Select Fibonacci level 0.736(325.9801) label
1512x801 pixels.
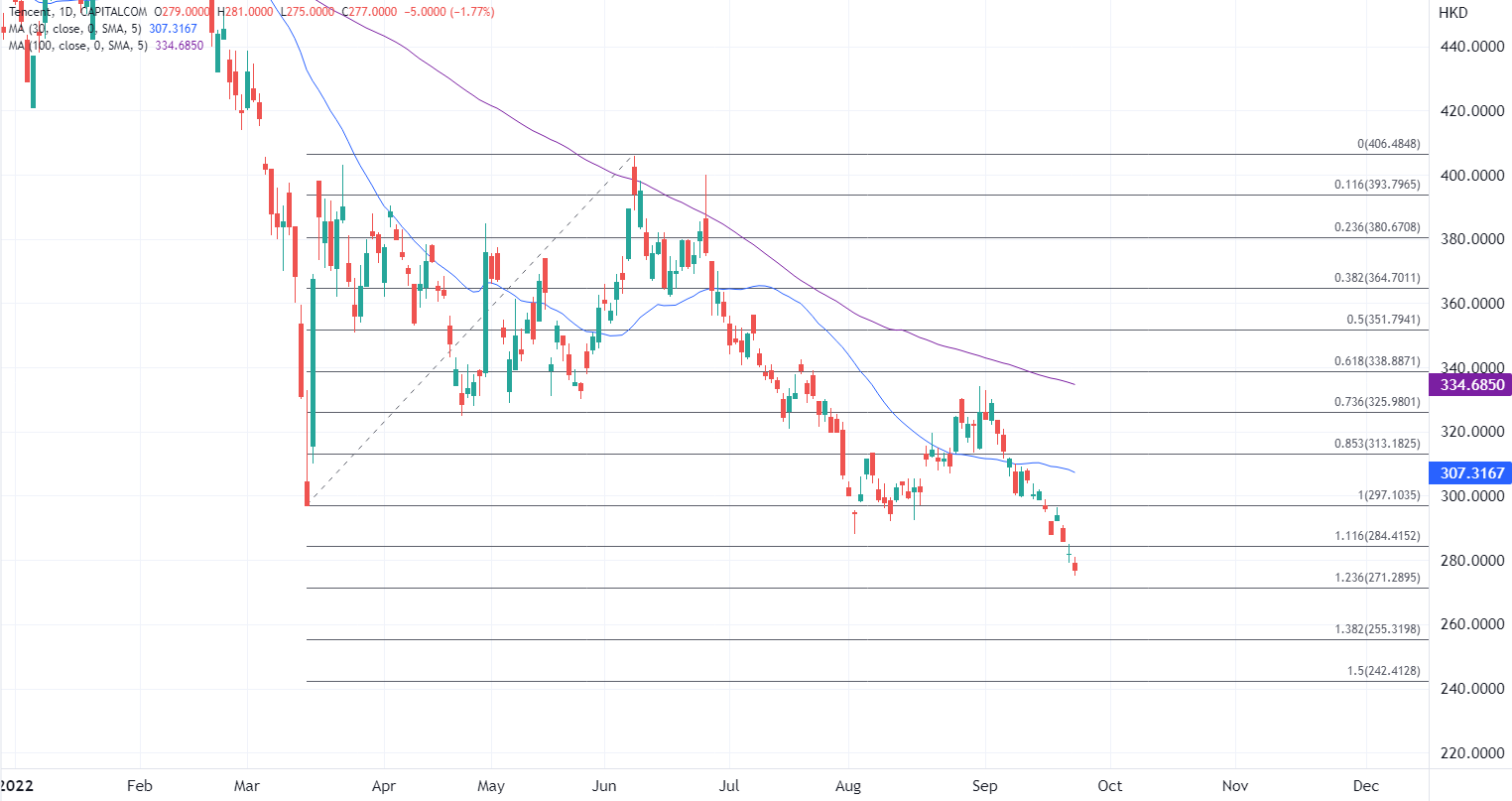click(1376, 402)
